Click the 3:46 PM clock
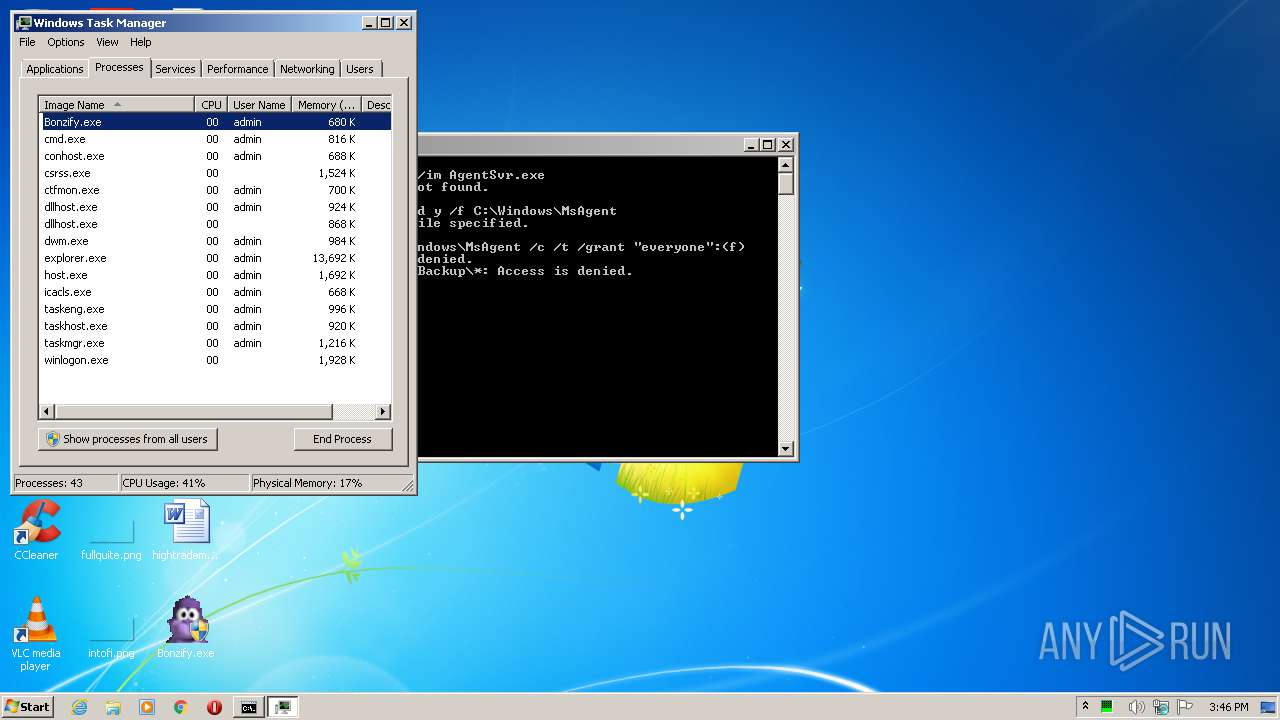Screen dimensions: 1280x720 coord(1228,707)
